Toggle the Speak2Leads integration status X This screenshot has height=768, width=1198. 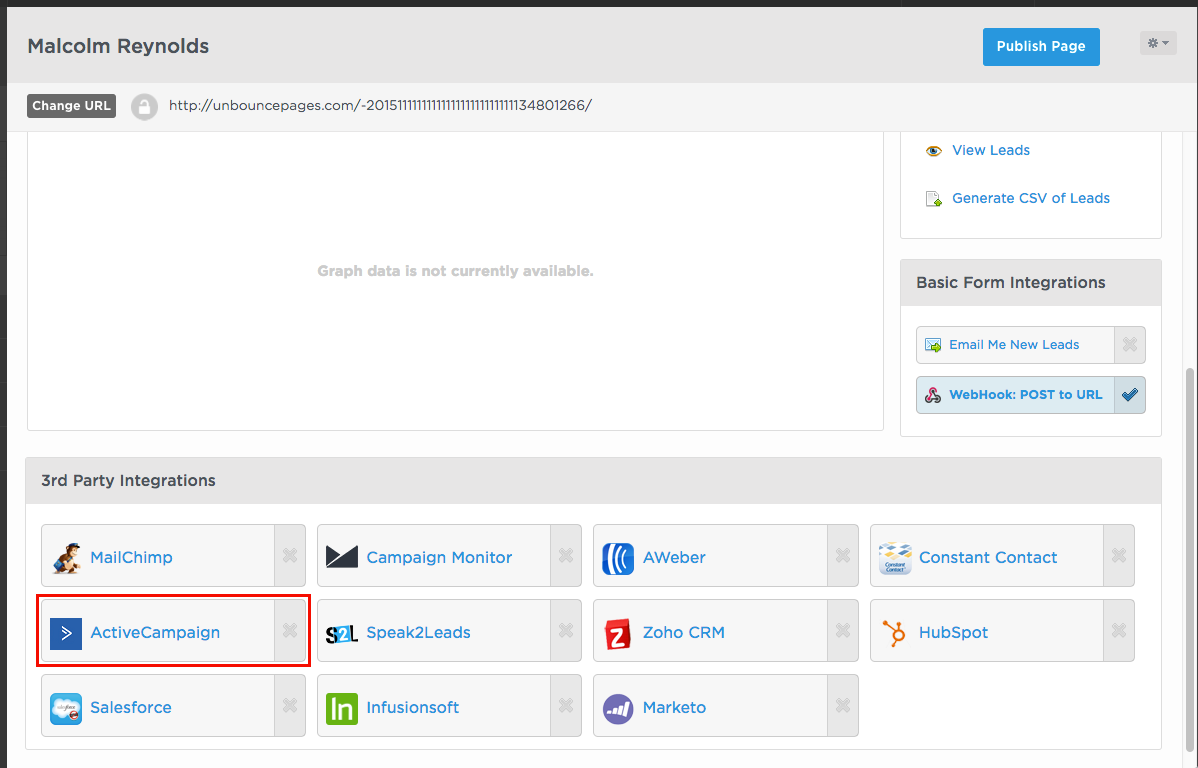coord(565,630)
